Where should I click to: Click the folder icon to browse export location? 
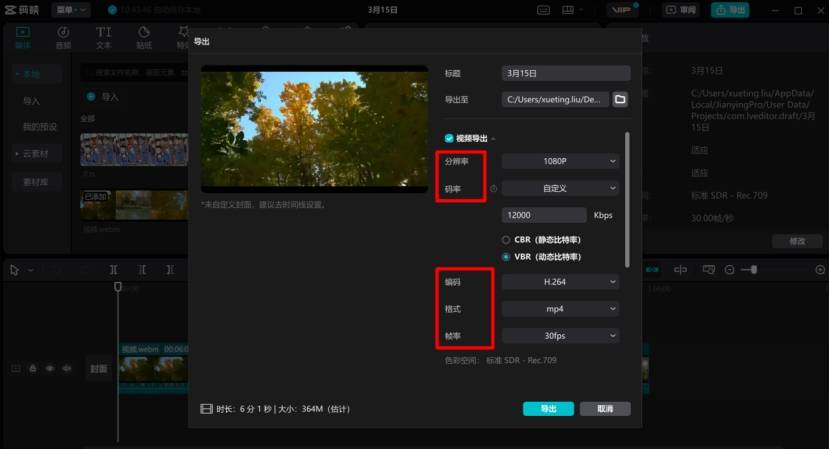pyautogui.click(x=620, y=99)
